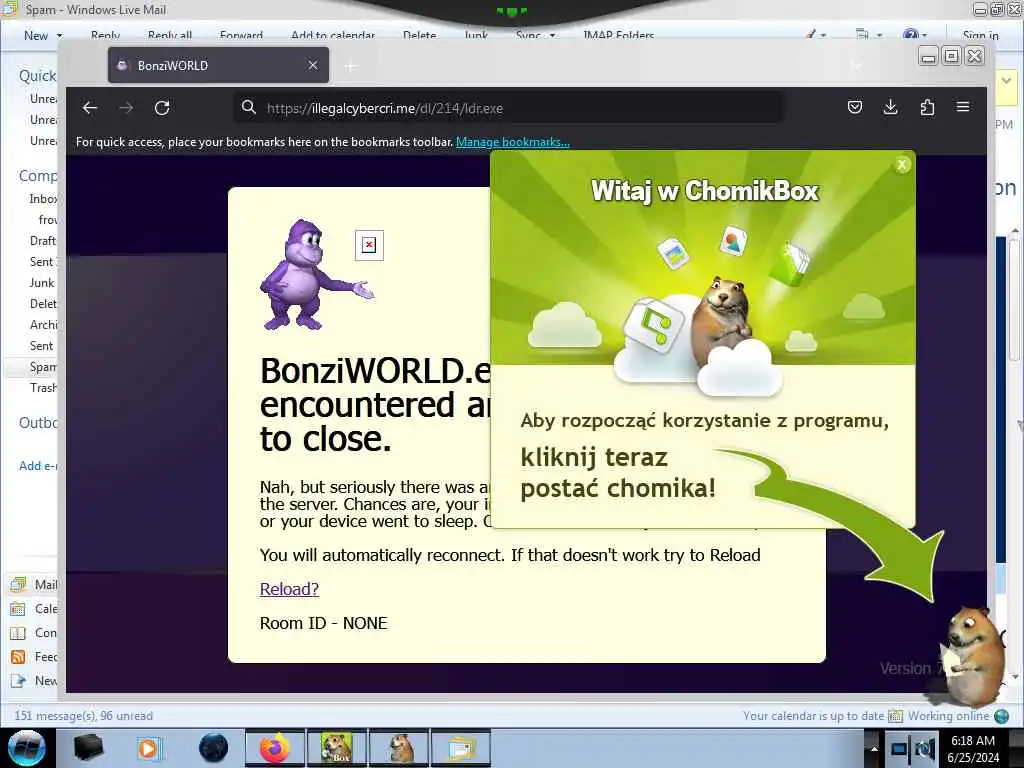The width and height of the screenshot is (1024, 768).
Task: Switch to Calendar view in Live Mail
Action: coord(34,609)
